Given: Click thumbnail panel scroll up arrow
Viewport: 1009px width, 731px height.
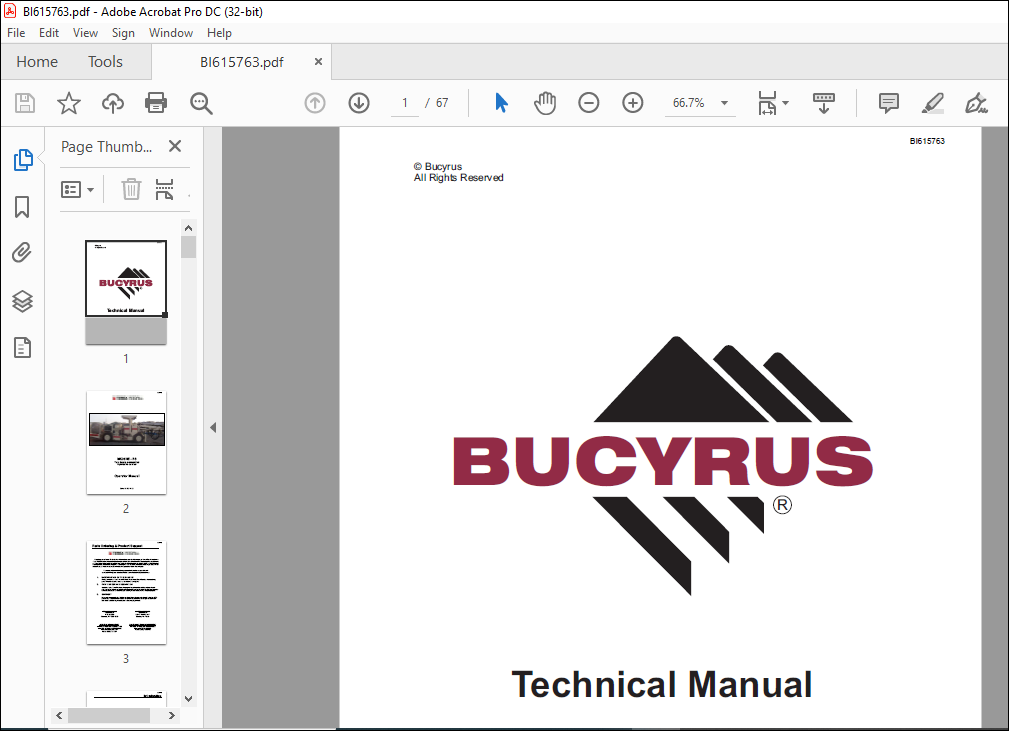Looking at the screenshot, I should [x=188, y=228].
